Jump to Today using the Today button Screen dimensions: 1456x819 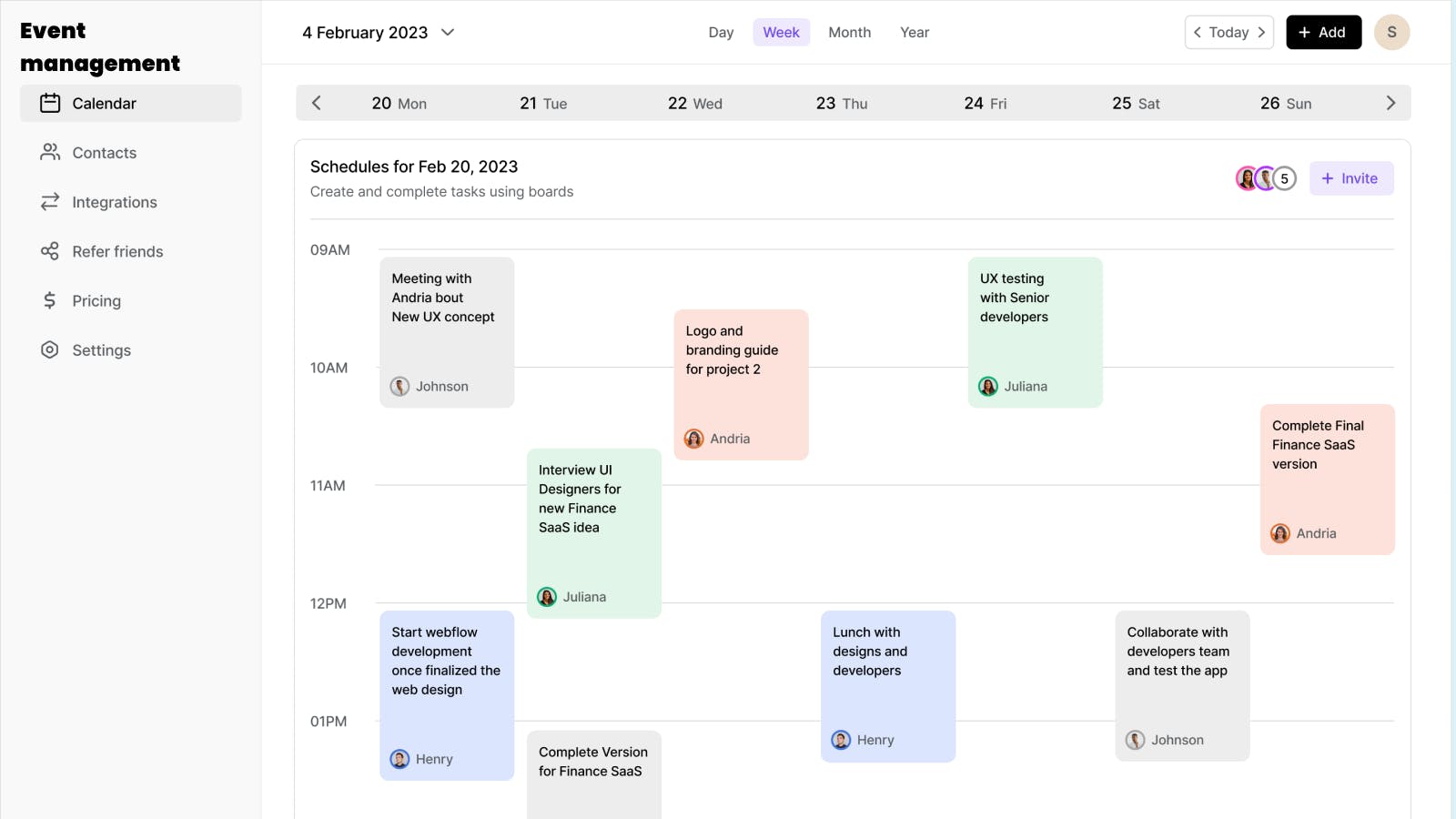pyautogui.click(x=1228, y=32)
